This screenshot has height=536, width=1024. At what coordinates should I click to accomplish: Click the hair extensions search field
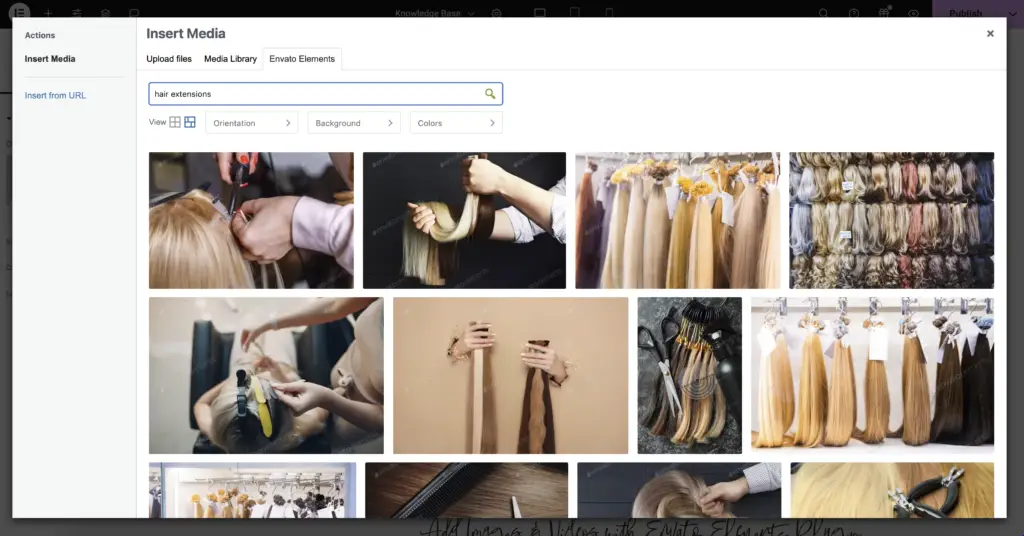click(315, 94)
